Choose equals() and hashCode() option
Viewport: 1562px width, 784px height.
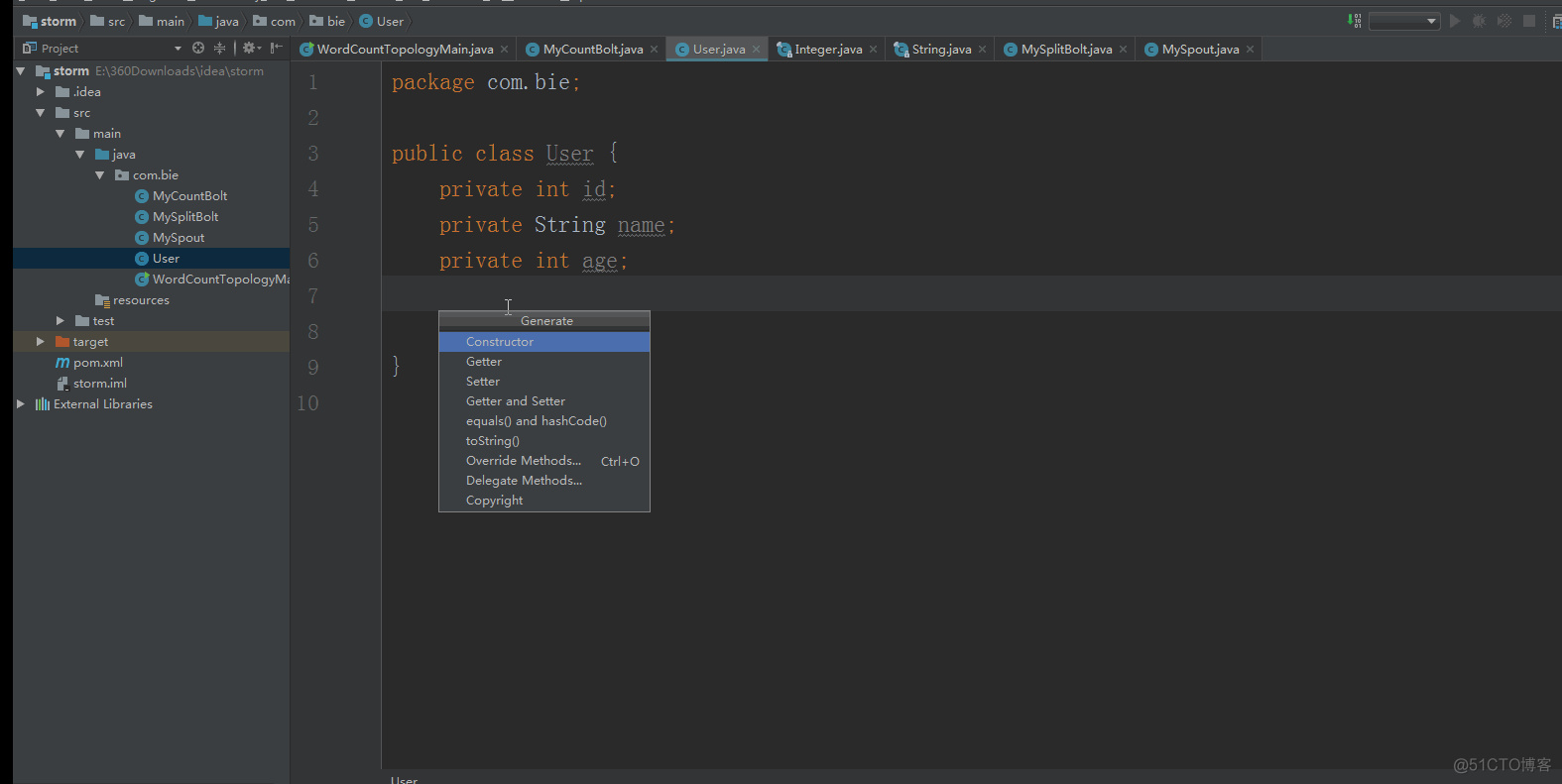pos(544,421)
